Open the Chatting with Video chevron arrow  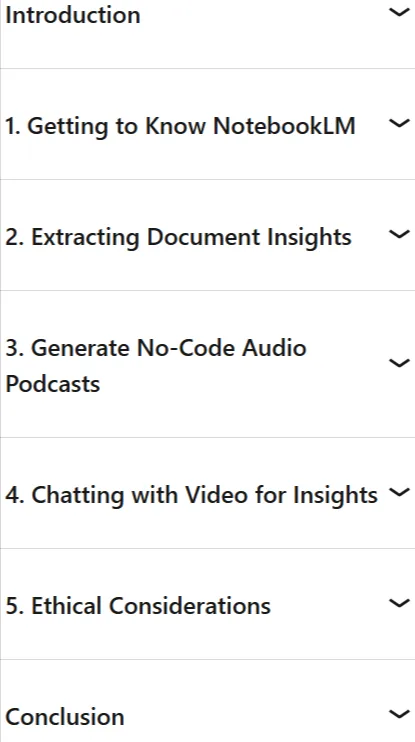(399, 493)
